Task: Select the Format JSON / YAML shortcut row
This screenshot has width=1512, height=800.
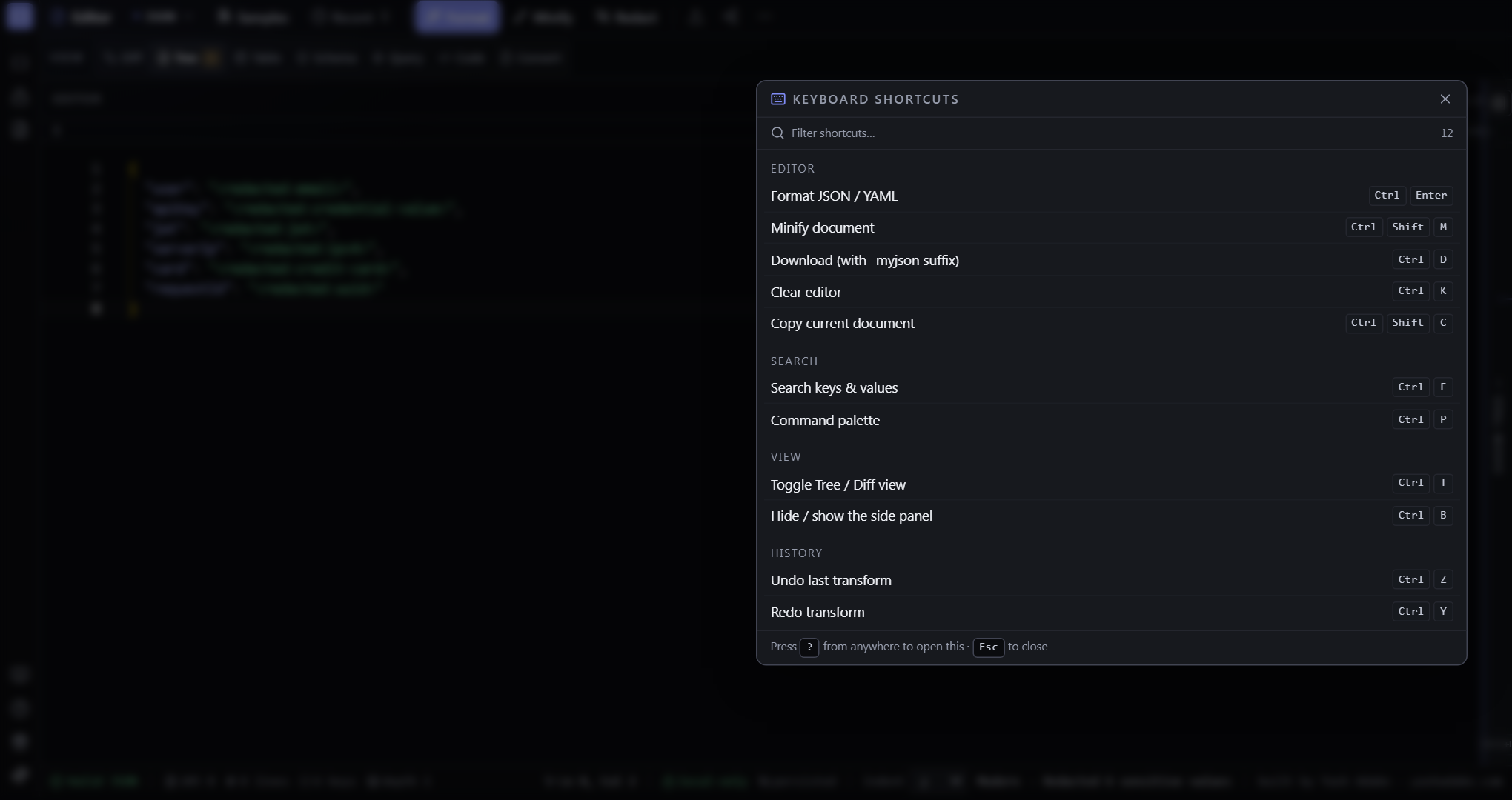Action: [1111, 196]
